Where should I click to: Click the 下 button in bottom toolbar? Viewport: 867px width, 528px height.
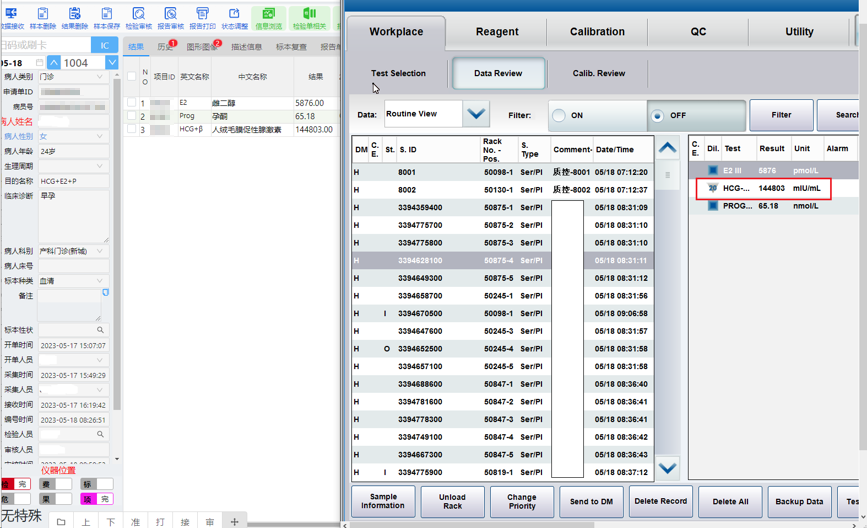111,522
